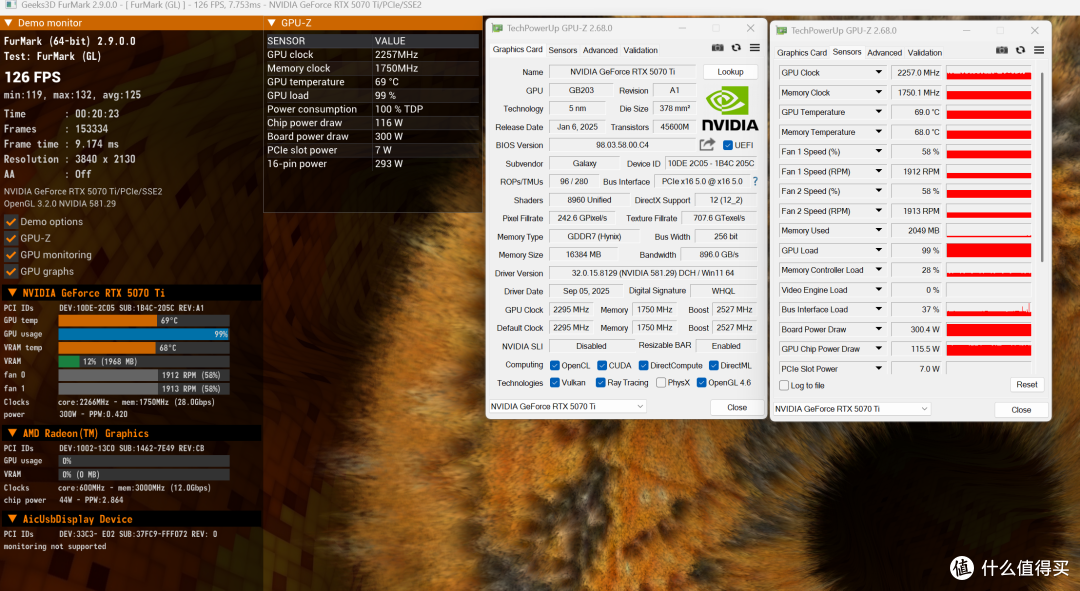The image size is (1080, 591).
Task: Click the GPU usage 99% bar for RTX 5070 Ti
Action: [x=144, y=334]
